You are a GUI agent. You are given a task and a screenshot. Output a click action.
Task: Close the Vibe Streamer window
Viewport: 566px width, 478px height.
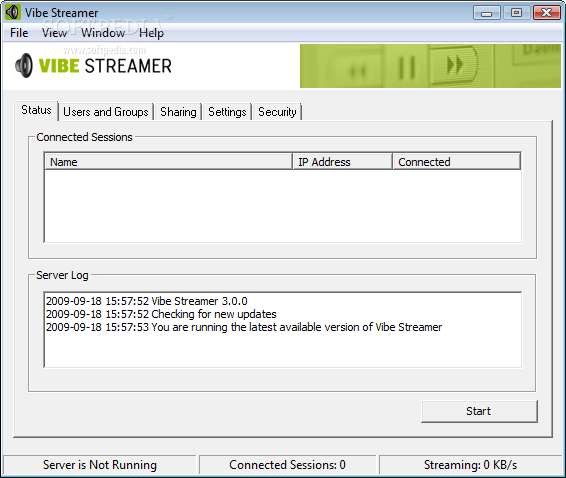pos(547,13)
